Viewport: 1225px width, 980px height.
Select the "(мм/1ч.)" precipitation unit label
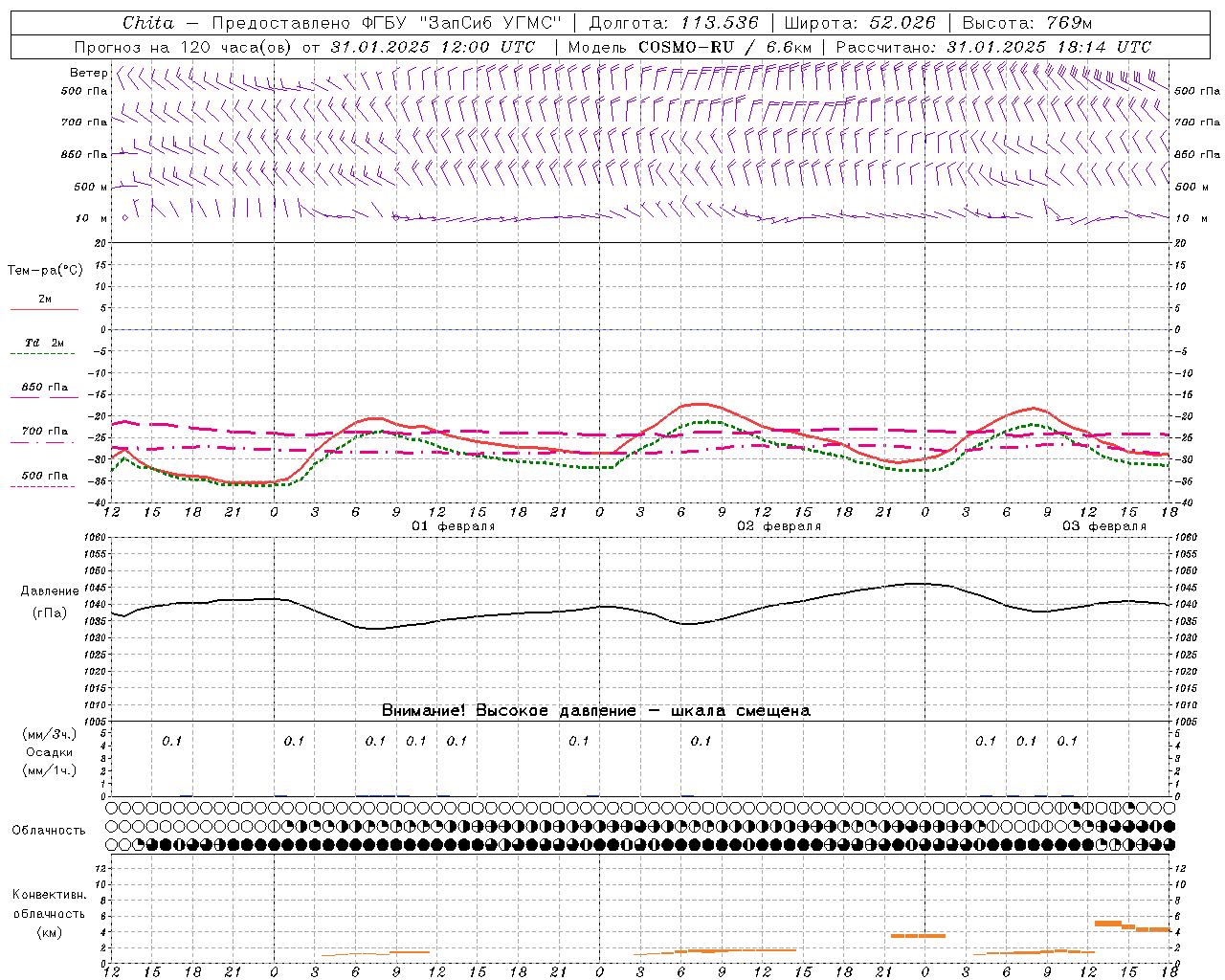[x=50, y=770]
